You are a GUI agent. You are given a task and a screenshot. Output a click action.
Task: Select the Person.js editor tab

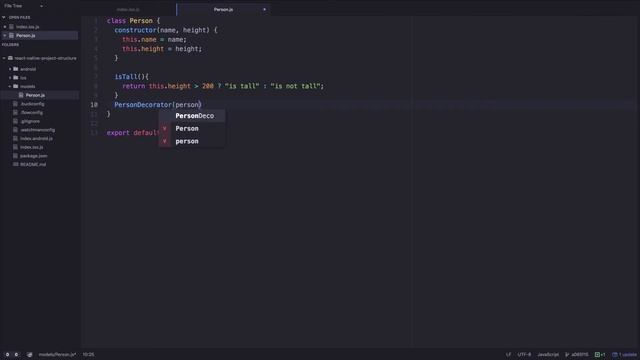click(223, 9)
